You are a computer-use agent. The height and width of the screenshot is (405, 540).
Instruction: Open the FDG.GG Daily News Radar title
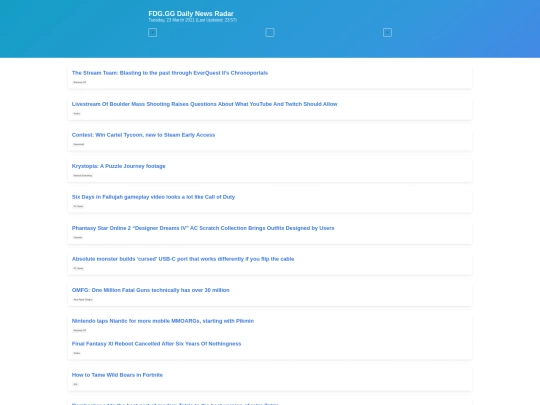point(191,13)
